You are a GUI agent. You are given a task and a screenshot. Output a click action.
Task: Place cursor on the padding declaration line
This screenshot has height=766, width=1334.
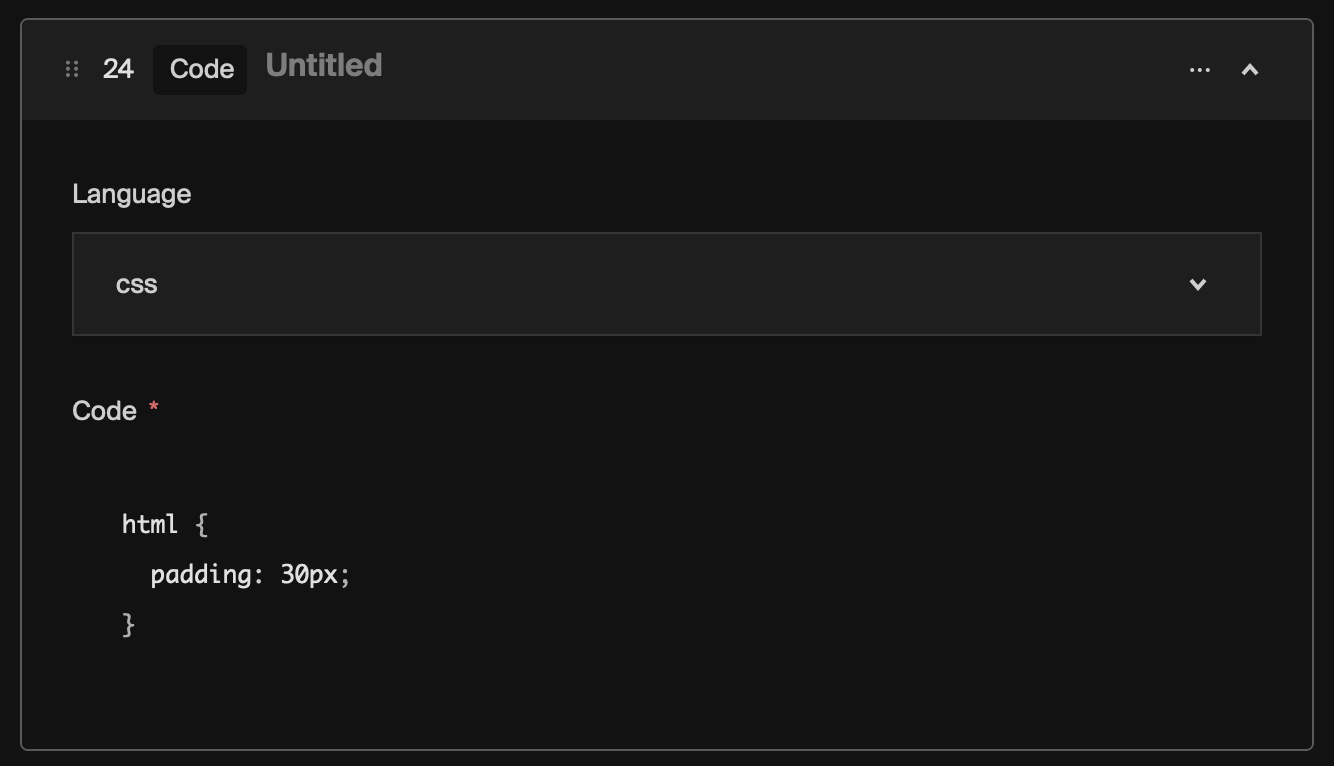[249, 574]
